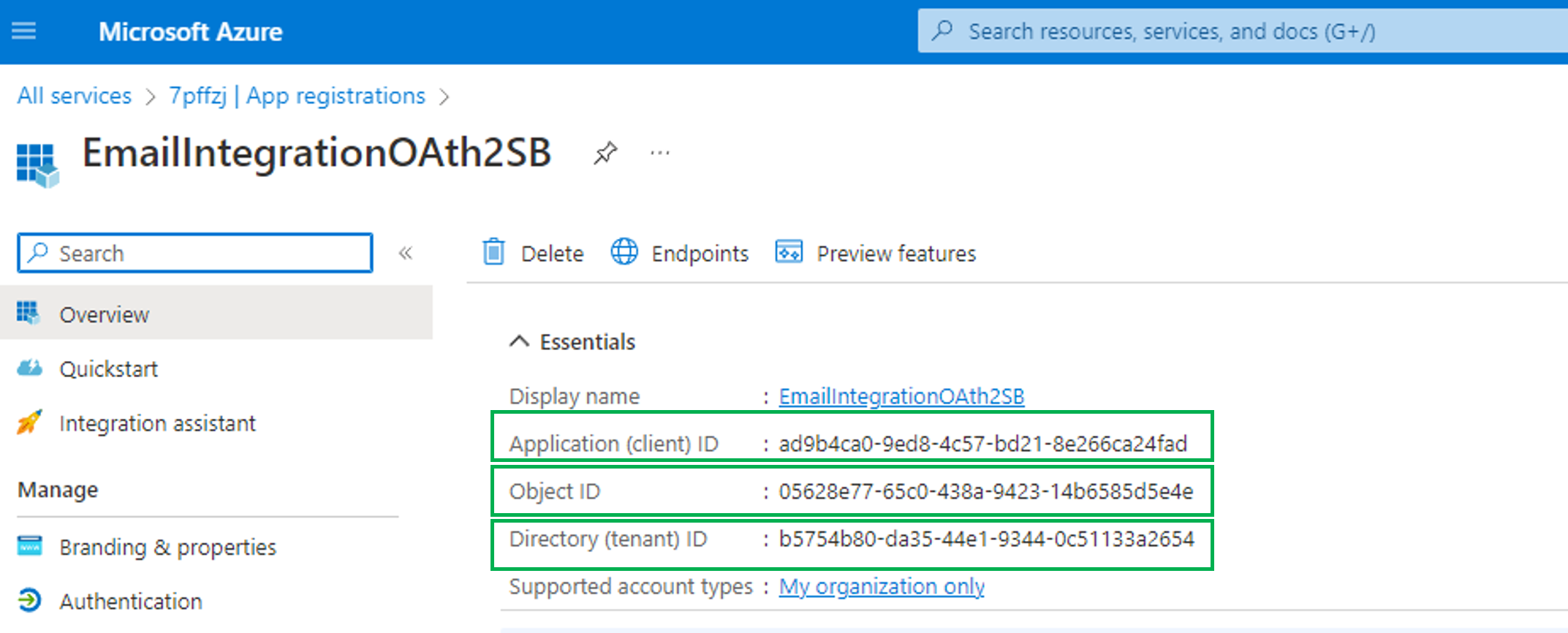The image size is (1568, 633).
Task: Click the Branding & properties icon
Action: click(29, 545)
